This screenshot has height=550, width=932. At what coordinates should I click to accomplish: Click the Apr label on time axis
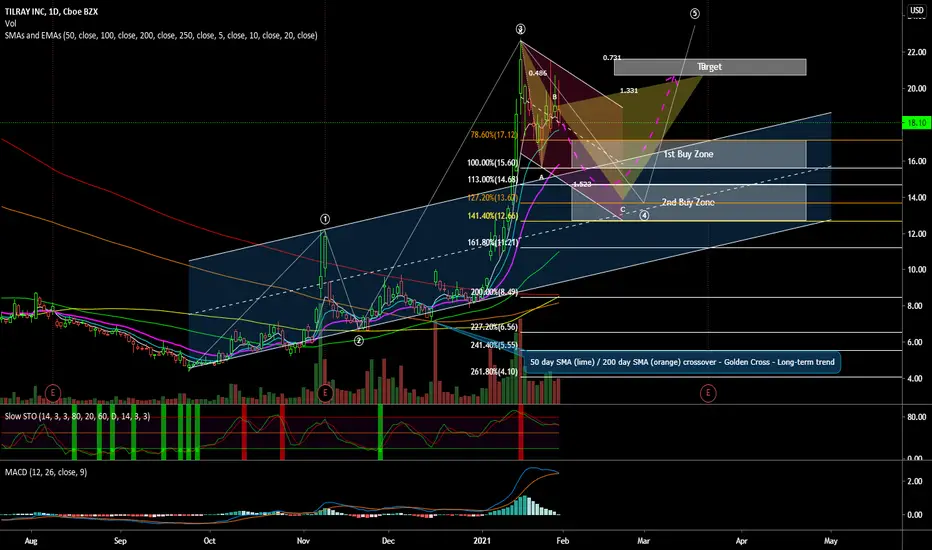tap(741, 541)
